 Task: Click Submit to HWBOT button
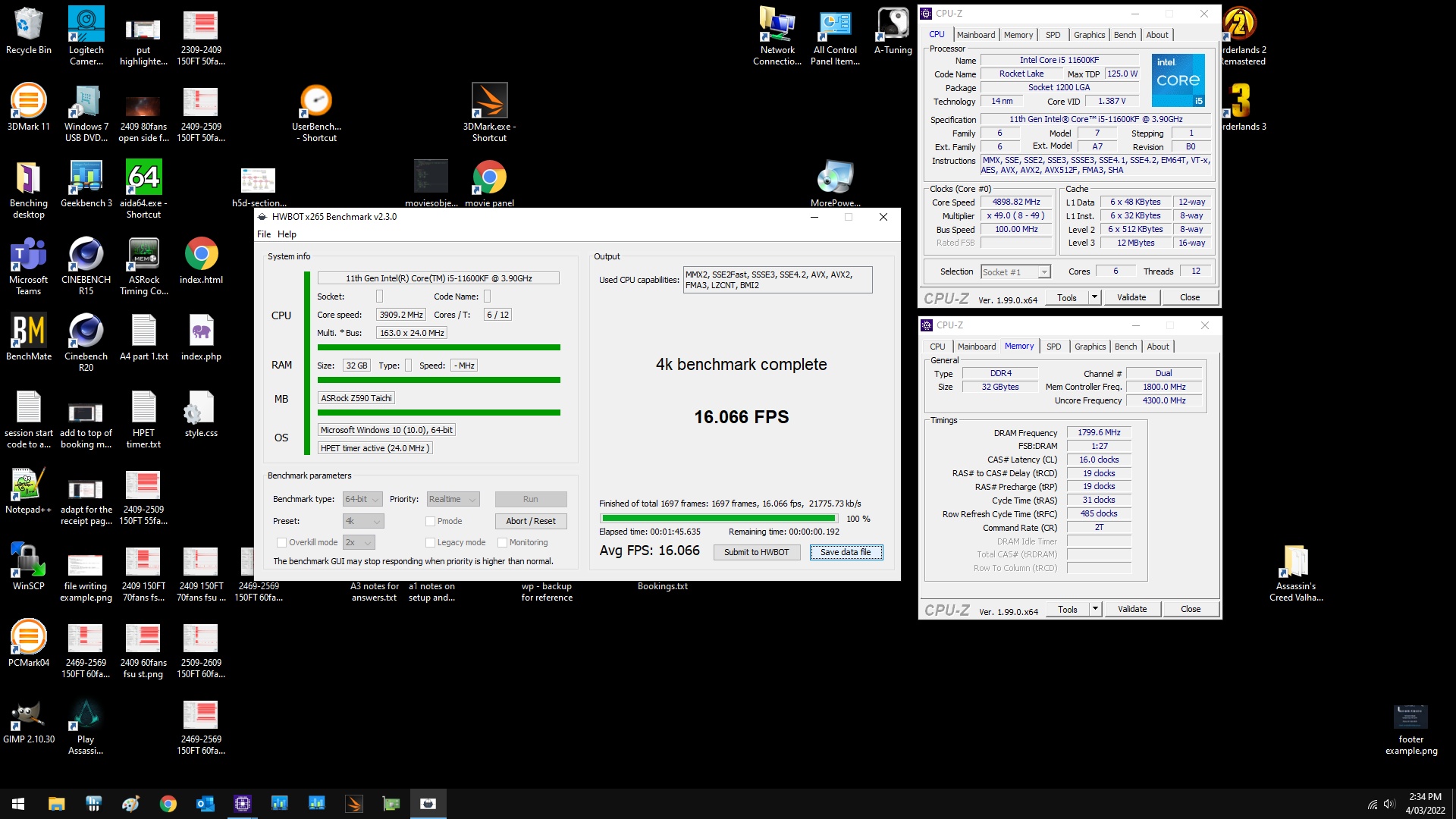756,552
